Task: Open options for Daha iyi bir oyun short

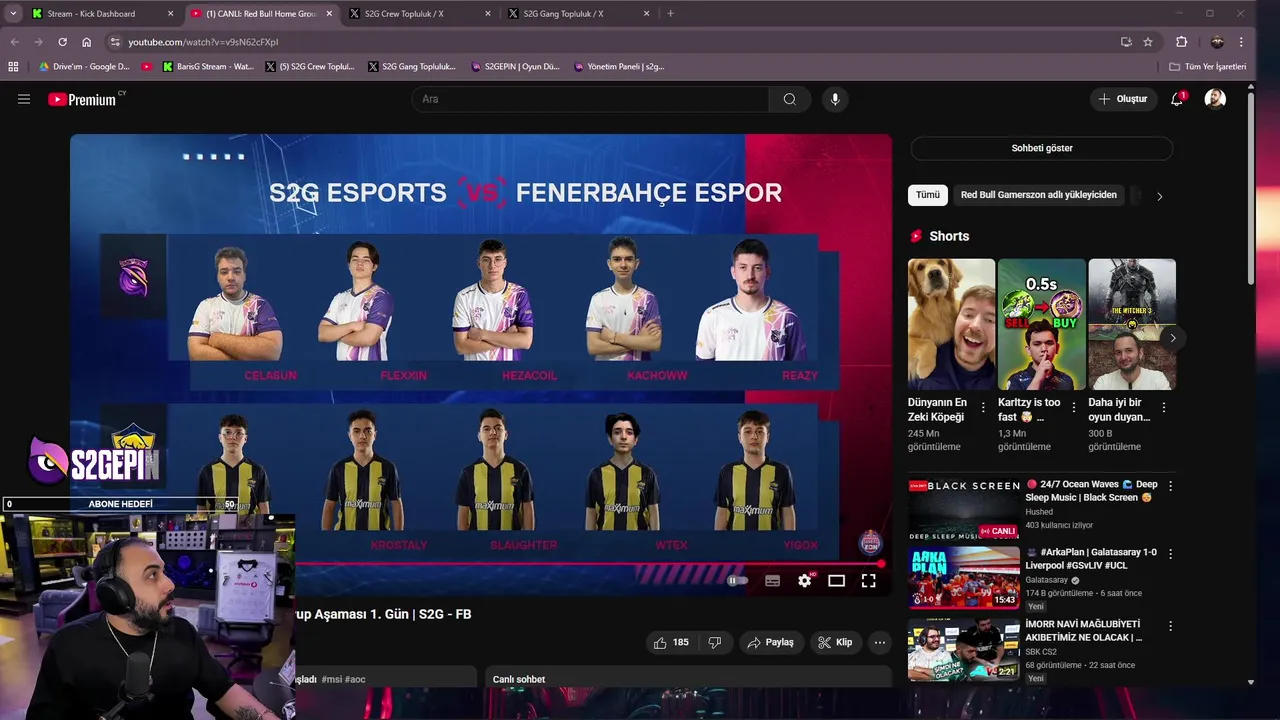Action: [x=1165, y=408]
